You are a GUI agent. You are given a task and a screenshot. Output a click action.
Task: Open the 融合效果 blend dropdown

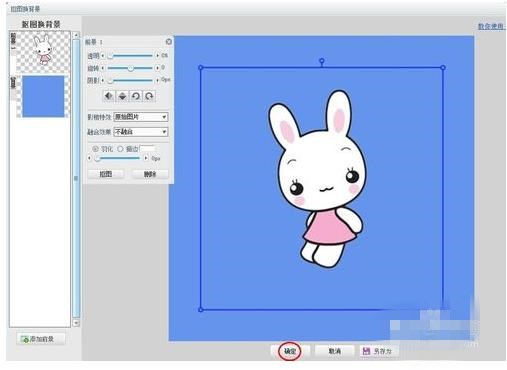[x=141, y=132]
